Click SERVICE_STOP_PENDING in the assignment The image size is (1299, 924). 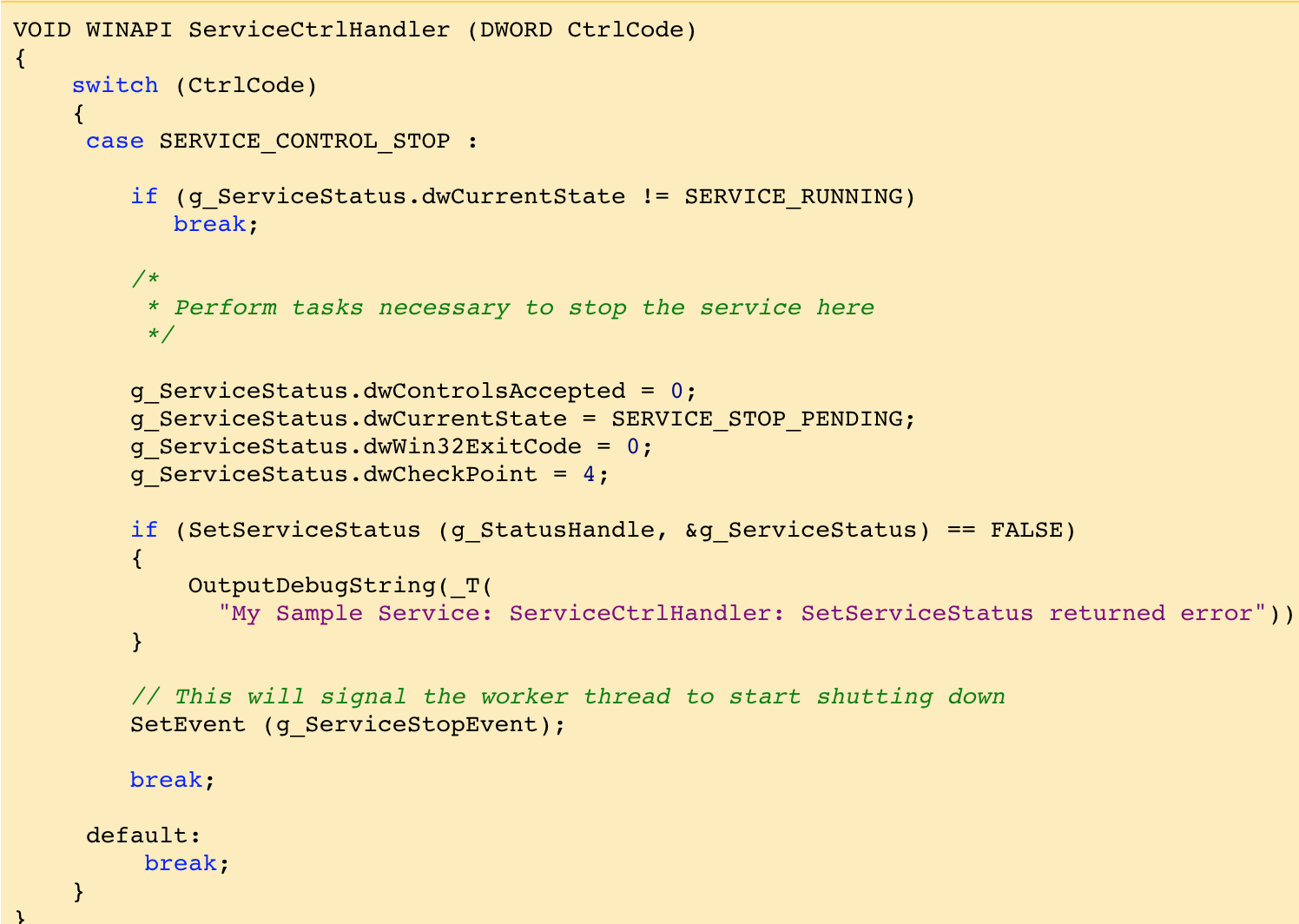[756, 419]
